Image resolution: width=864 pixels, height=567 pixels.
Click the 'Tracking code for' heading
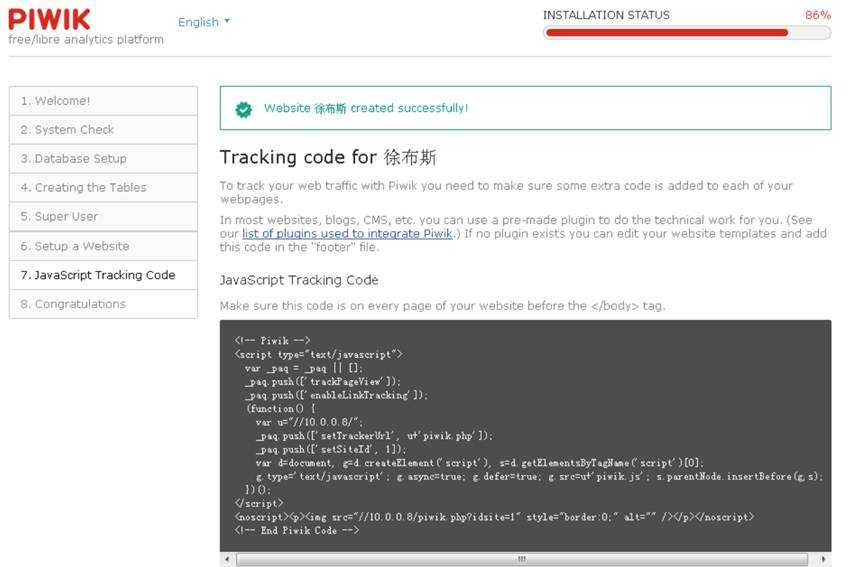pos(328,158)
